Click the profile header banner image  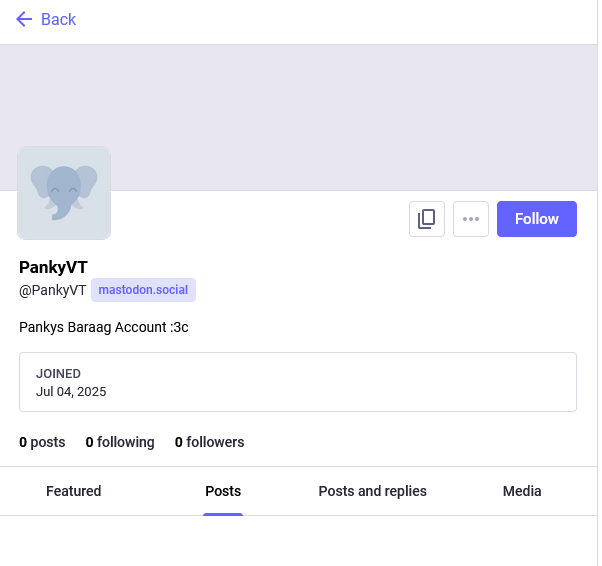[299, 117]
